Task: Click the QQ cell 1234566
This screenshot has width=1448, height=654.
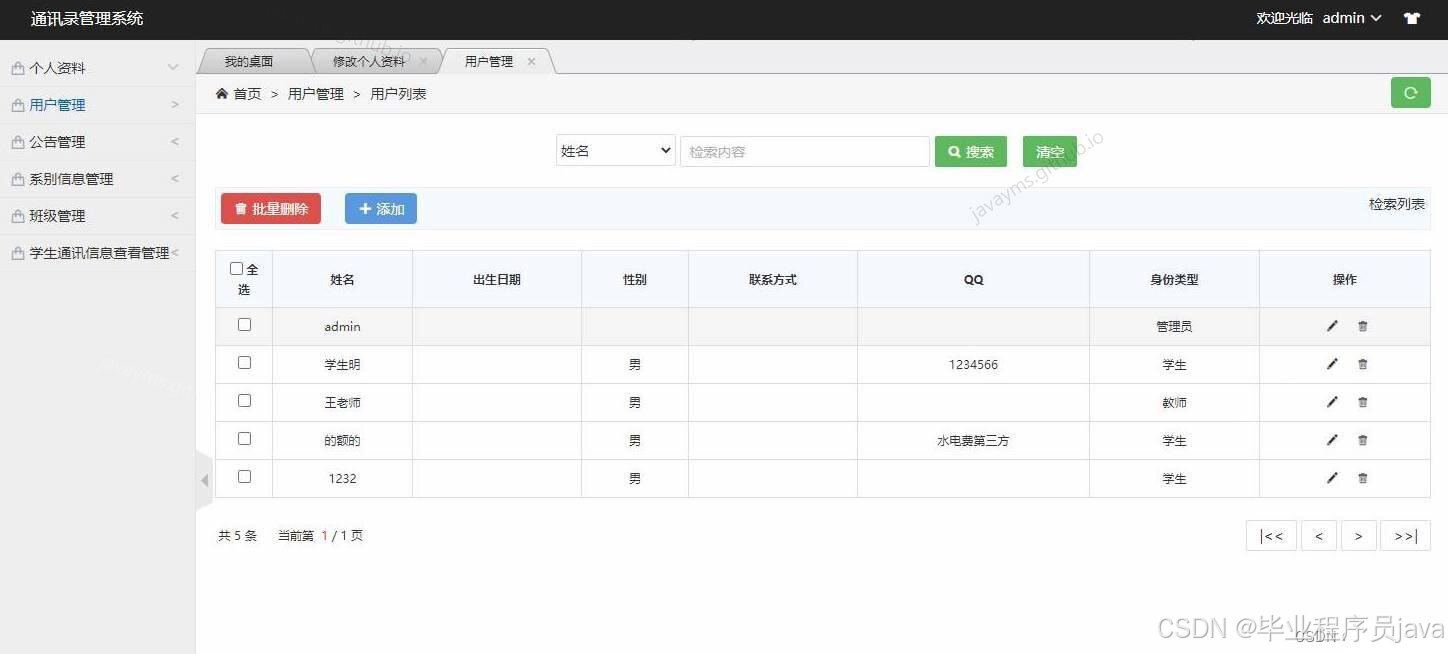Action: click(x=973, y=365)
